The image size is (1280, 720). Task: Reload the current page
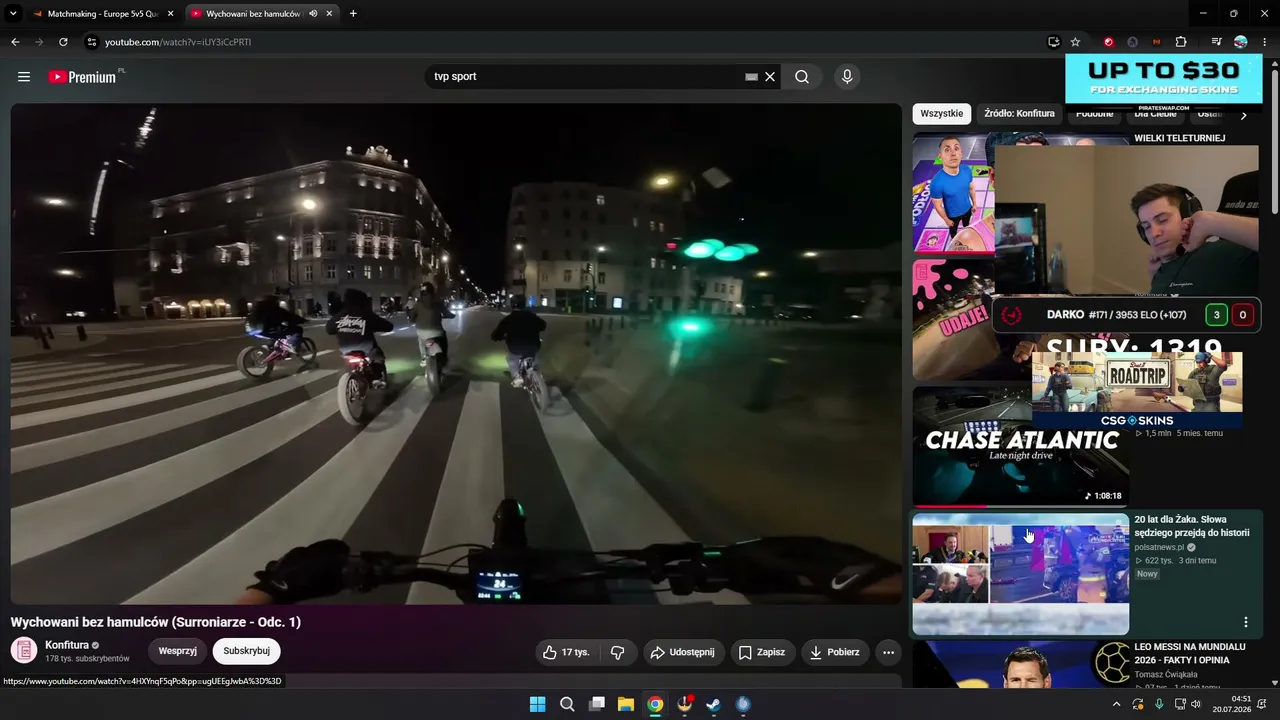[63, 42]
